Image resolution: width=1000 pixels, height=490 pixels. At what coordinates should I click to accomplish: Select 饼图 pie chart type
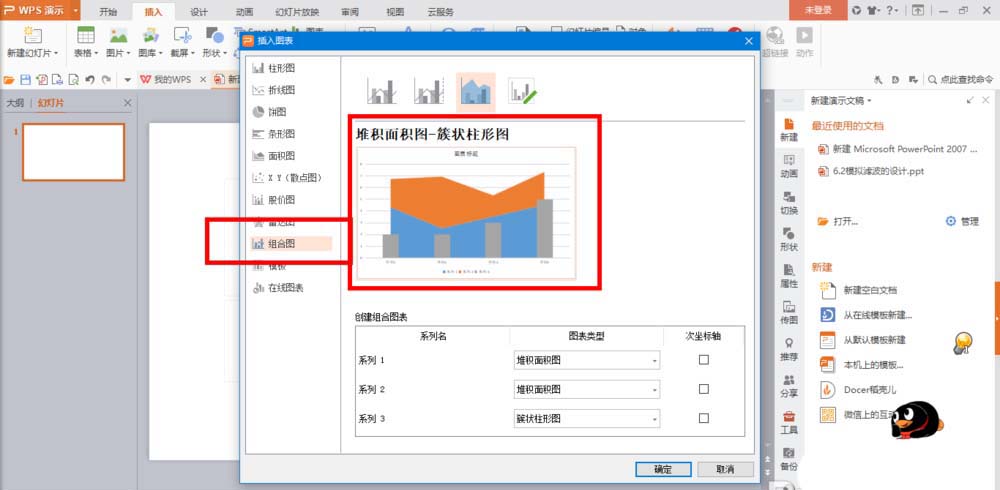click(270, 112)
